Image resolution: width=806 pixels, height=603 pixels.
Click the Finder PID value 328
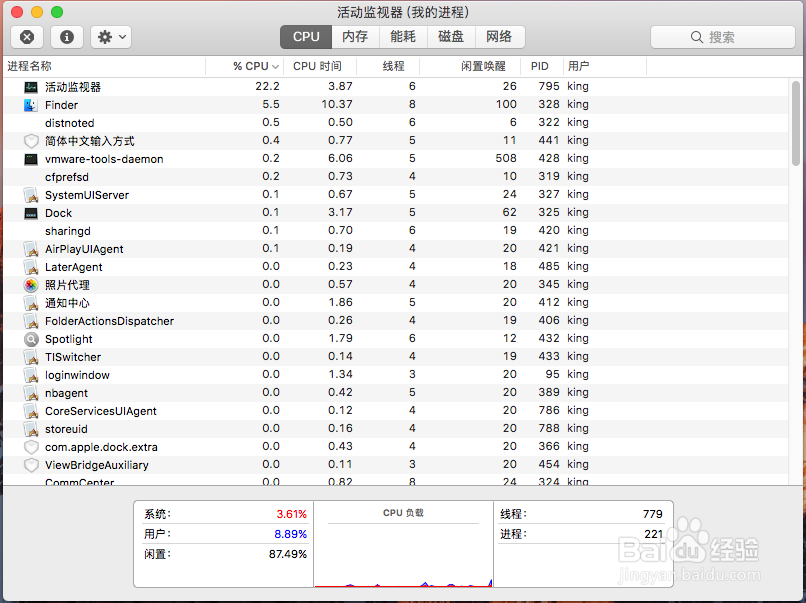tap(548, 104)
